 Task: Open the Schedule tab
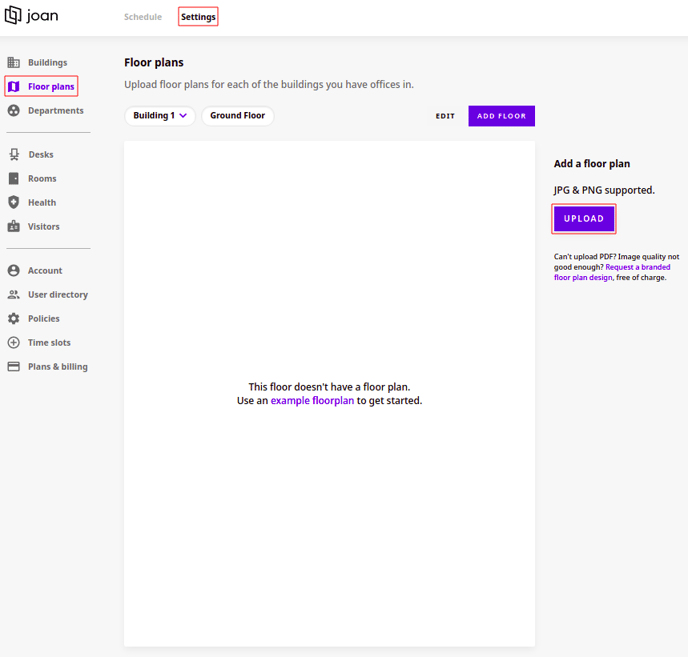[x=143, y=17]
